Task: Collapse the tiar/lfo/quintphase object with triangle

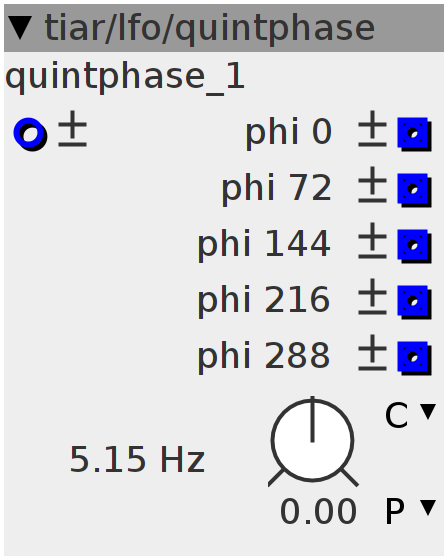Action: click(x=20, y=28)
